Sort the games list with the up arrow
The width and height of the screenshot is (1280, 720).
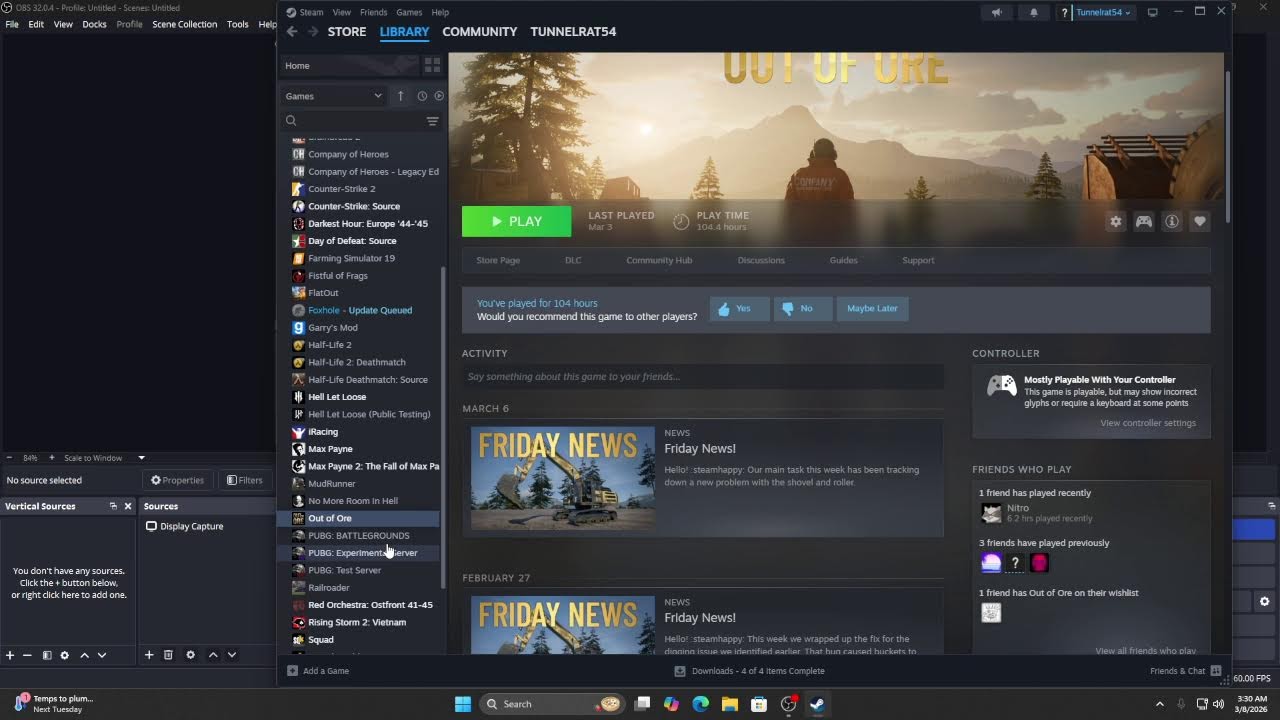401,96
